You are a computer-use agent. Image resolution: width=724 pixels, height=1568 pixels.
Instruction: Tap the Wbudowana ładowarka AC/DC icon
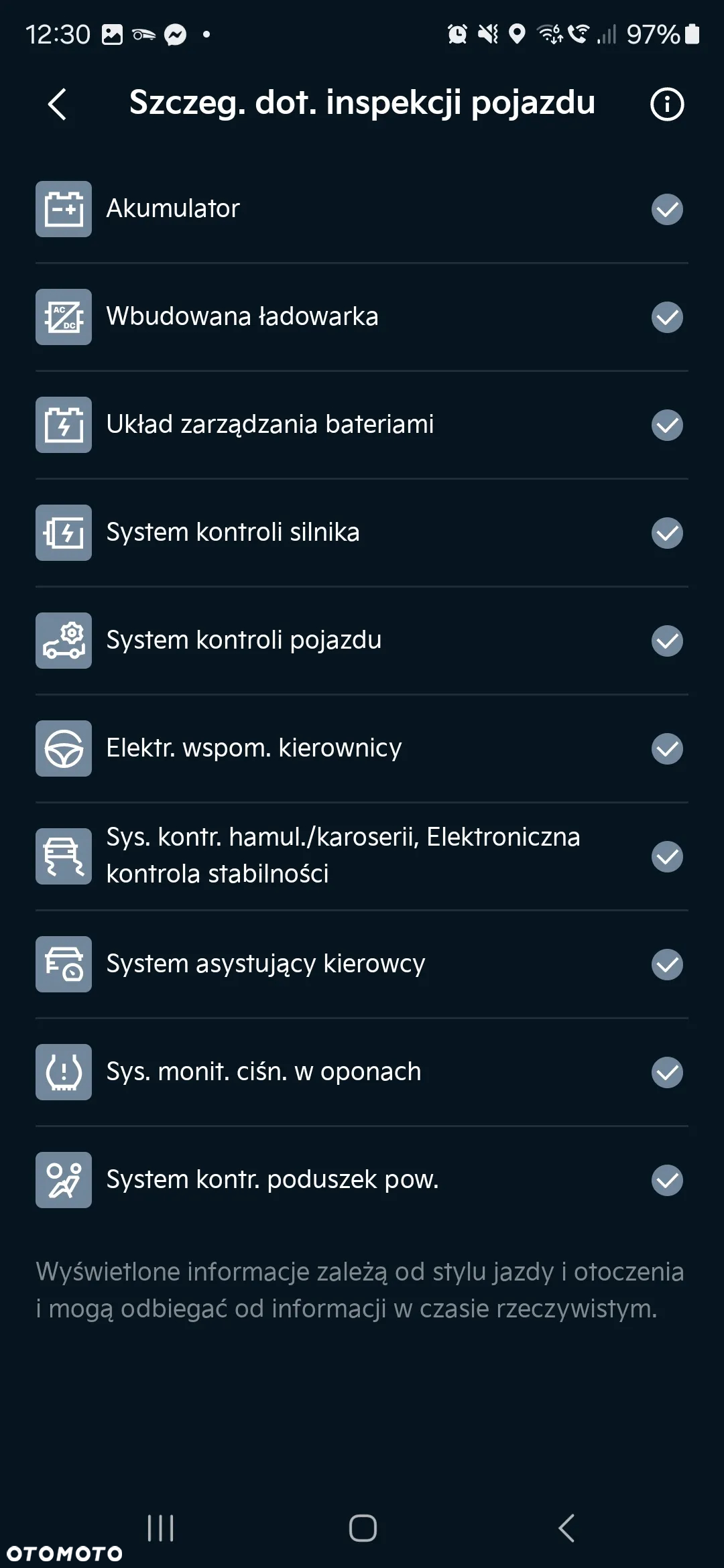[x=64, y=317]
